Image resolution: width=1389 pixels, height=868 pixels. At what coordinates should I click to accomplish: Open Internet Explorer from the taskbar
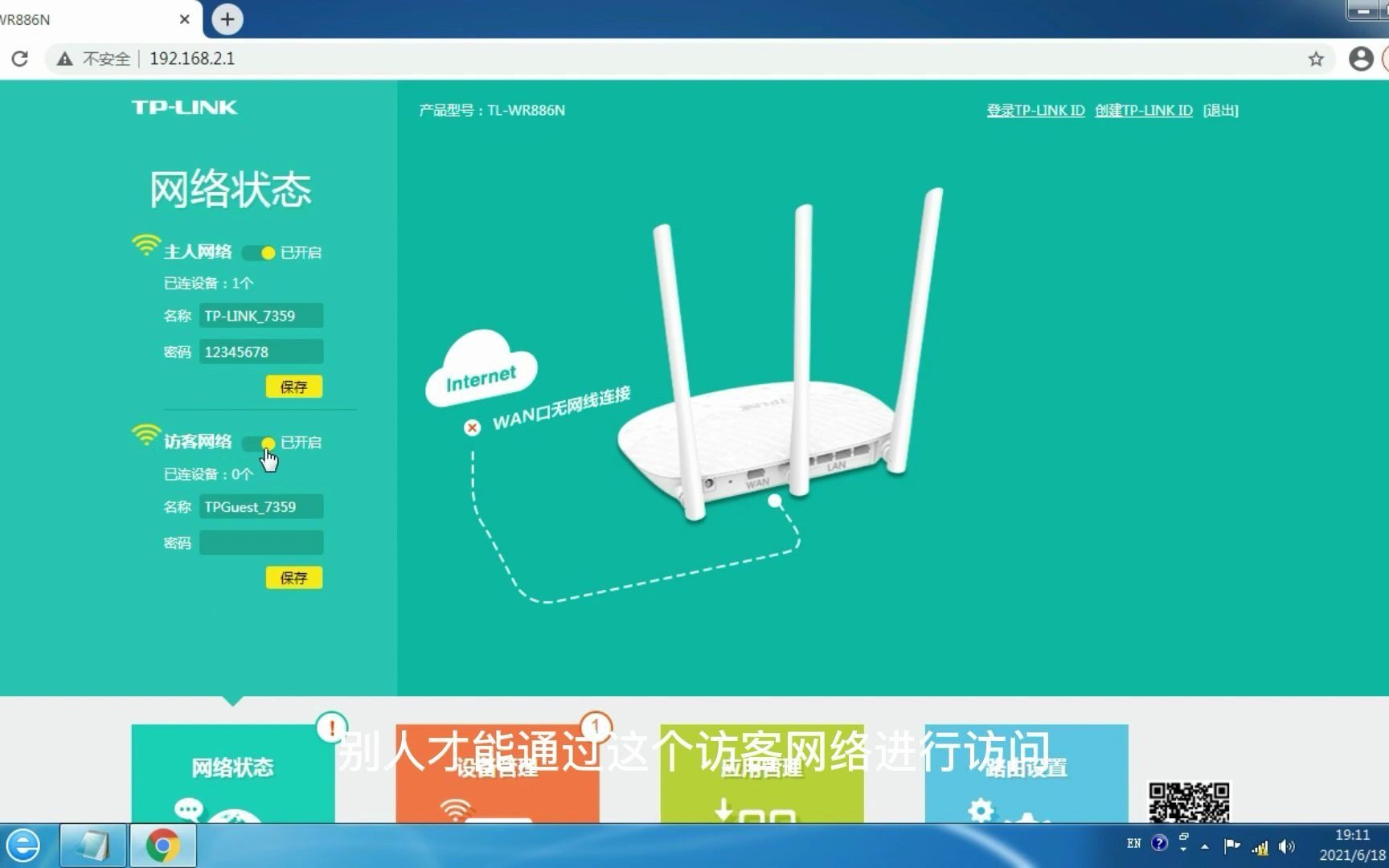coord(24,845)
